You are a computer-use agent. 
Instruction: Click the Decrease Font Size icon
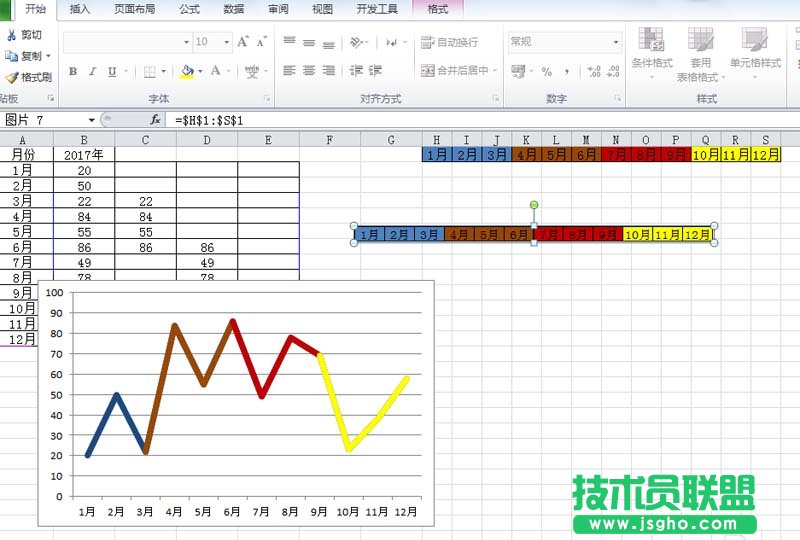(262, 42)
